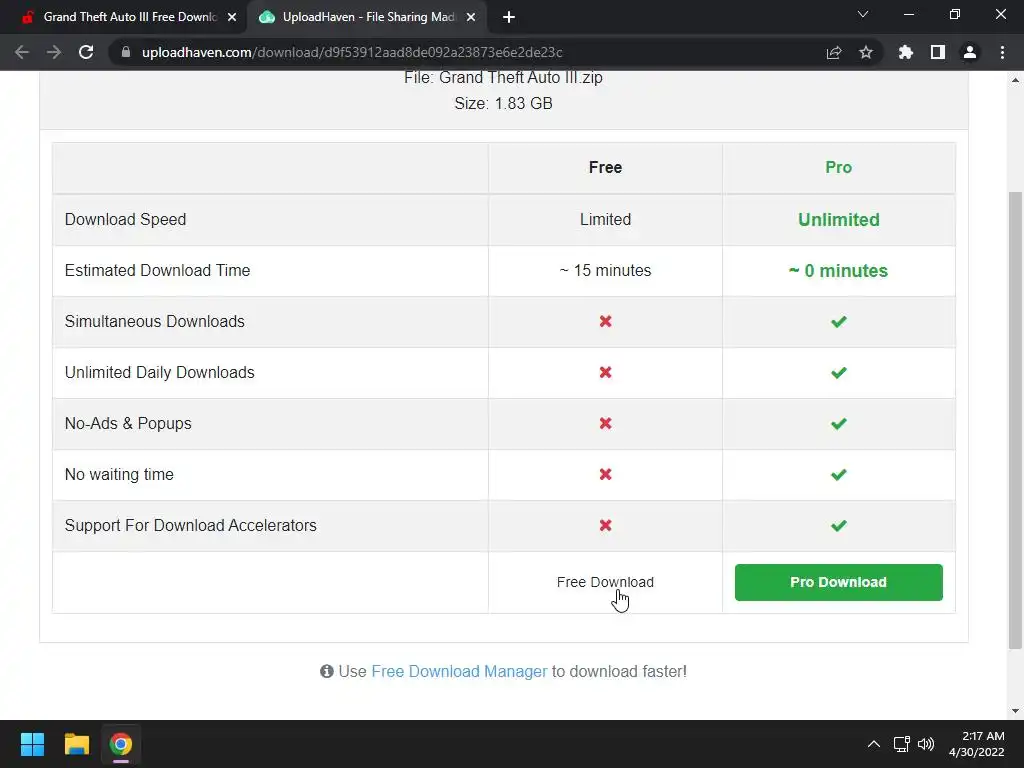Click the address bar URL
This screenshot has width=1024, height=768.
tap(352, 52)
